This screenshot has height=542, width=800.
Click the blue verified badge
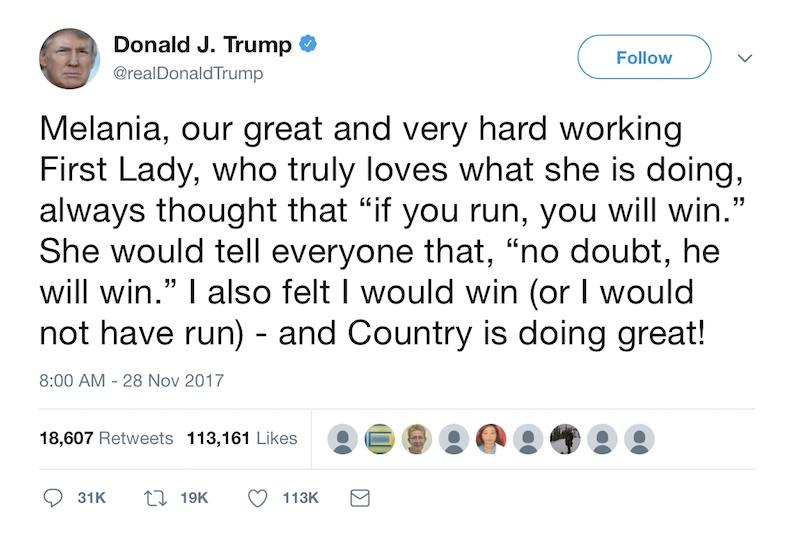310,45
